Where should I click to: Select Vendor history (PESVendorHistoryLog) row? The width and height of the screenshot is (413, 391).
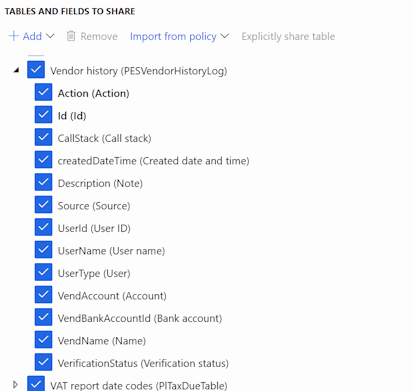[139, 71]
